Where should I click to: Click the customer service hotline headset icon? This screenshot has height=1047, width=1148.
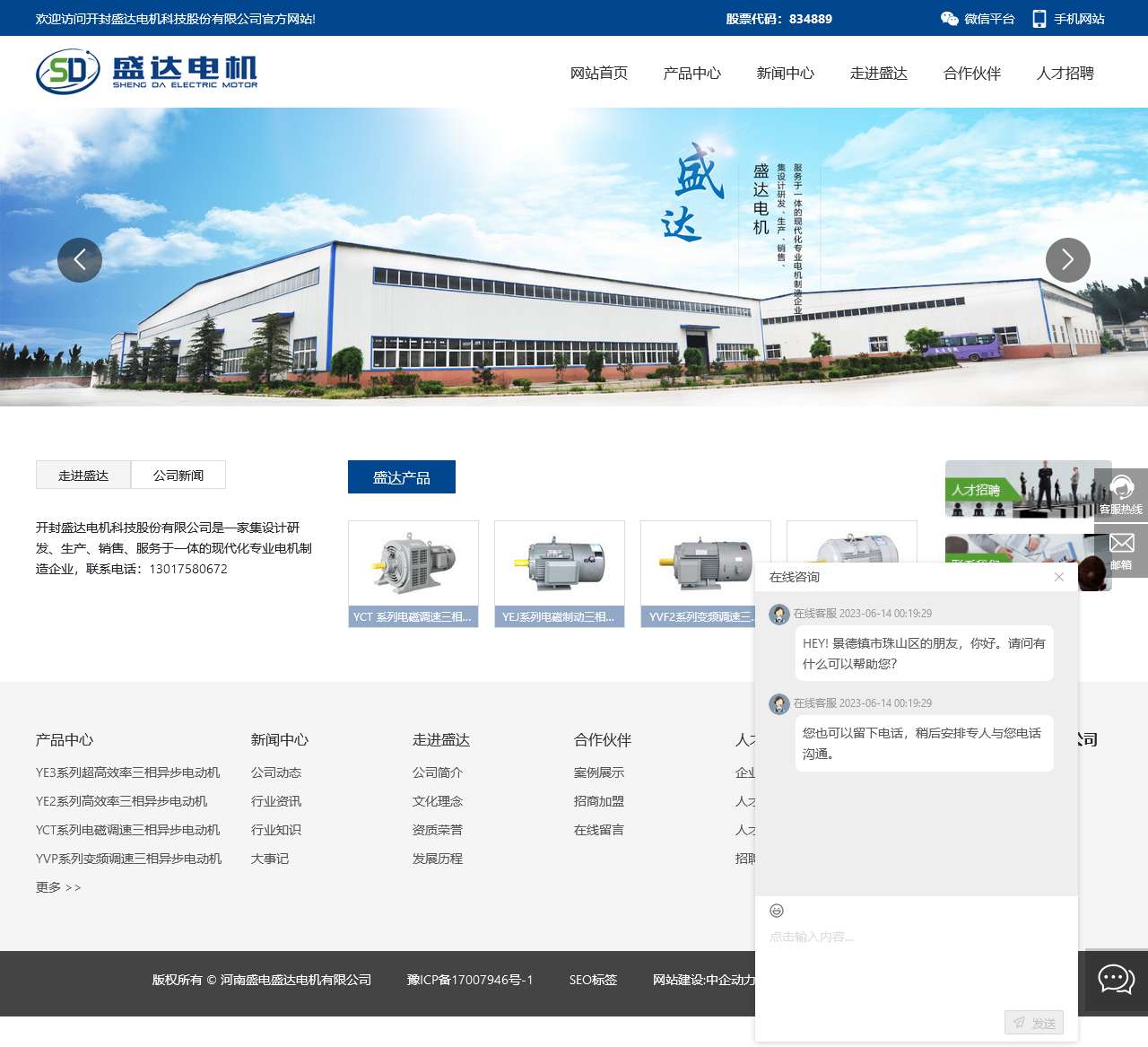pos(1121,489)
